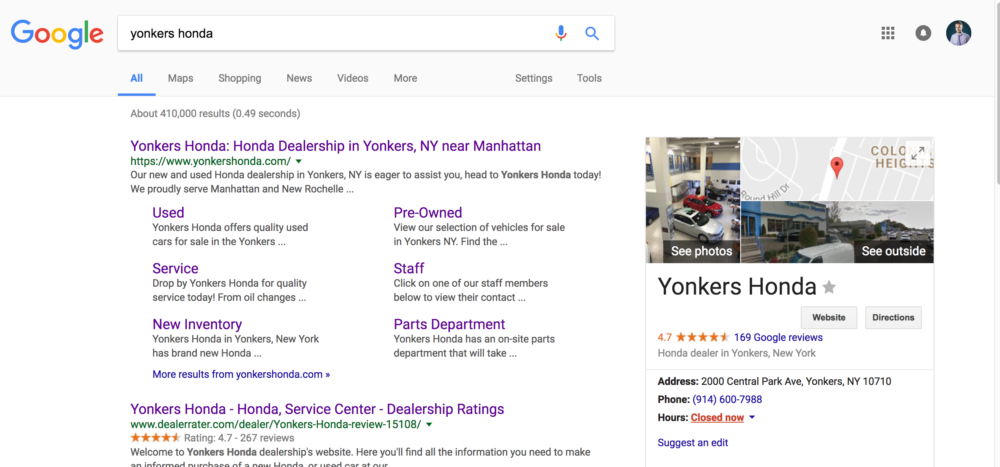Open the account profile picture
The image size is (1000, 467).
coord(958,33)
